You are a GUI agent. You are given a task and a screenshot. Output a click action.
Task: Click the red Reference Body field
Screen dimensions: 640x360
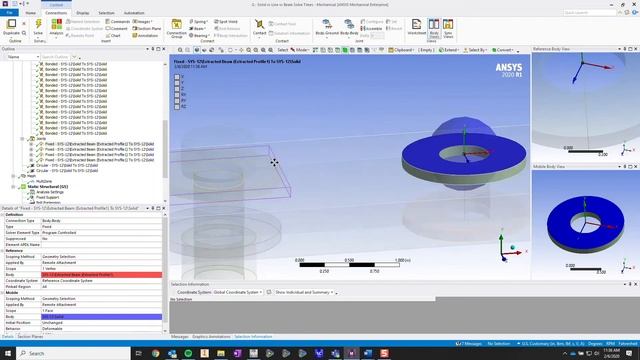[x=102, y=275]
